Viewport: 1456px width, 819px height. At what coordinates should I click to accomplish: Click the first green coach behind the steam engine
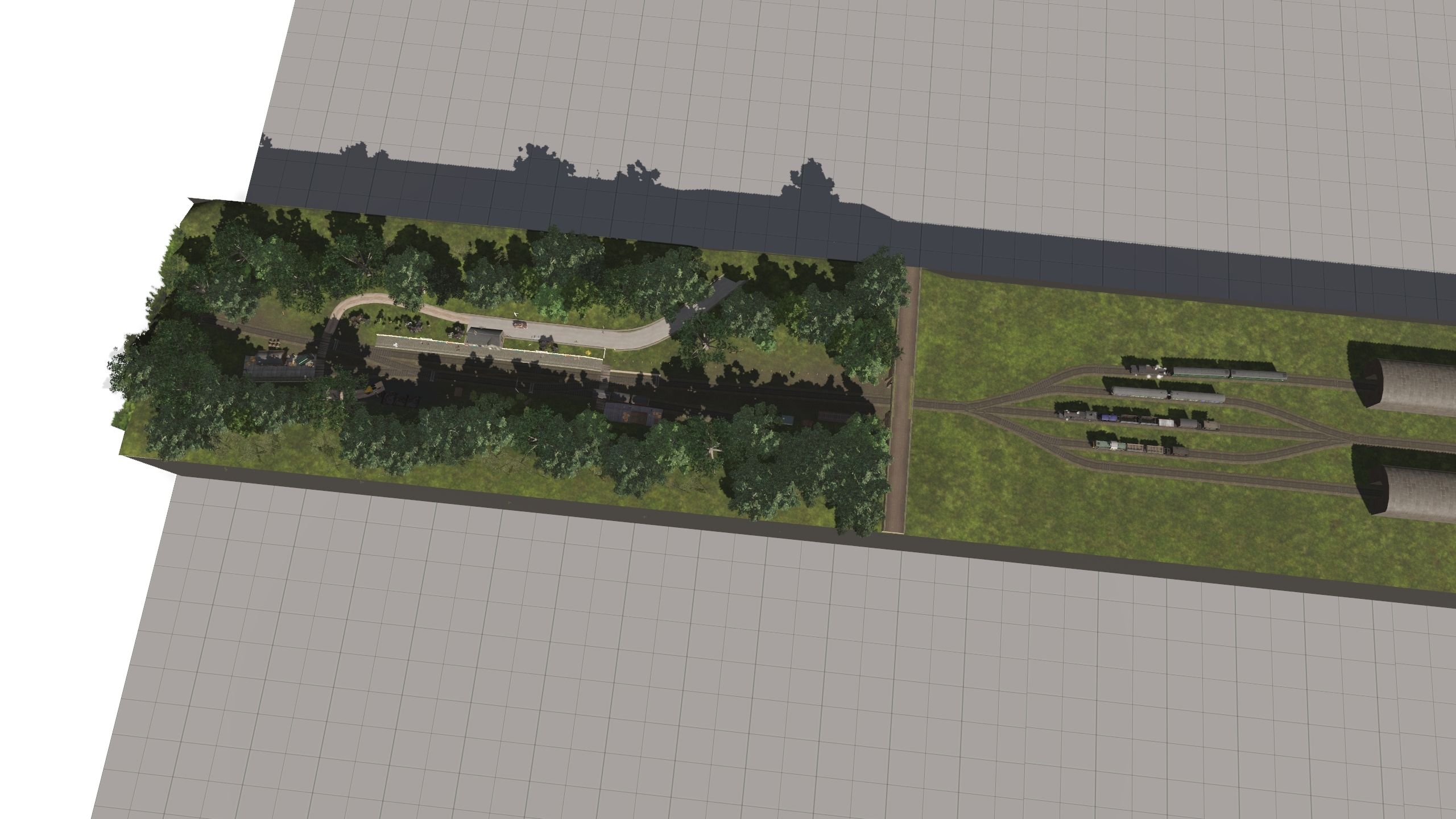click(1200, 372)
